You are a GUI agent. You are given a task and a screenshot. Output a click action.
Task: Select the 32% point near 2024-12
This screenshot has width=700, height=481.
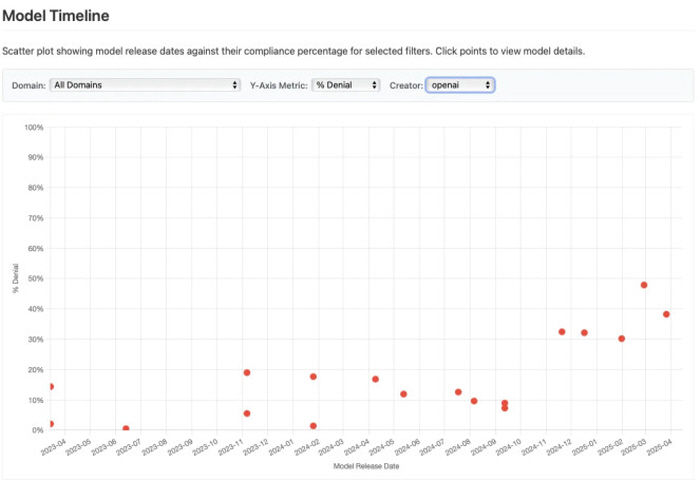tap(562, 332)
